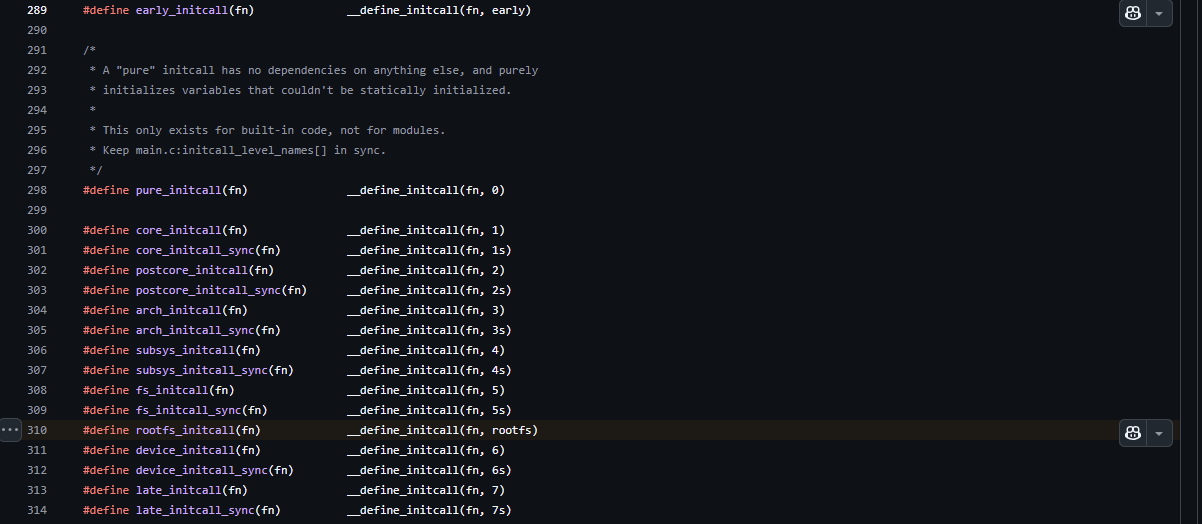Viewport: 1202px width, 524px height.
Task: Expand the Copilot dropdown arrow on line 310
Action: point(1160,433)
